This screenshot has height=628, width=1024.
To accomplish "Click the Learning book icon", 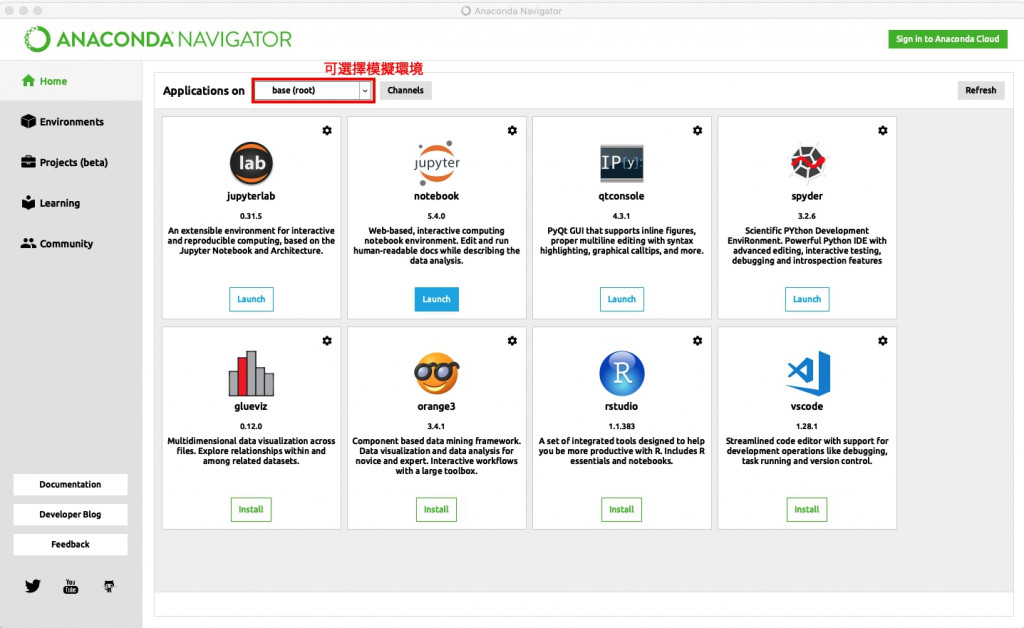I will (x=28, y=202).
